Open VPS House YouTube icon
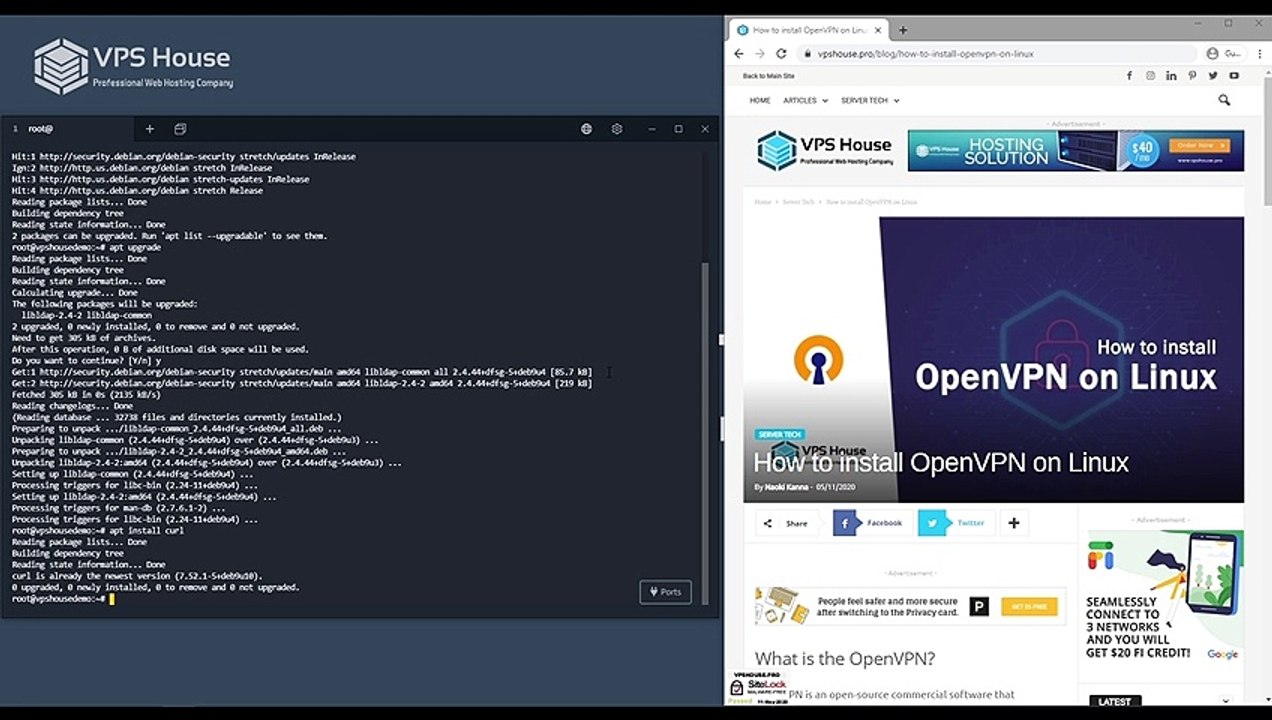The image size is (1272, 720). pyautogui.click(x=1234, y=76)
